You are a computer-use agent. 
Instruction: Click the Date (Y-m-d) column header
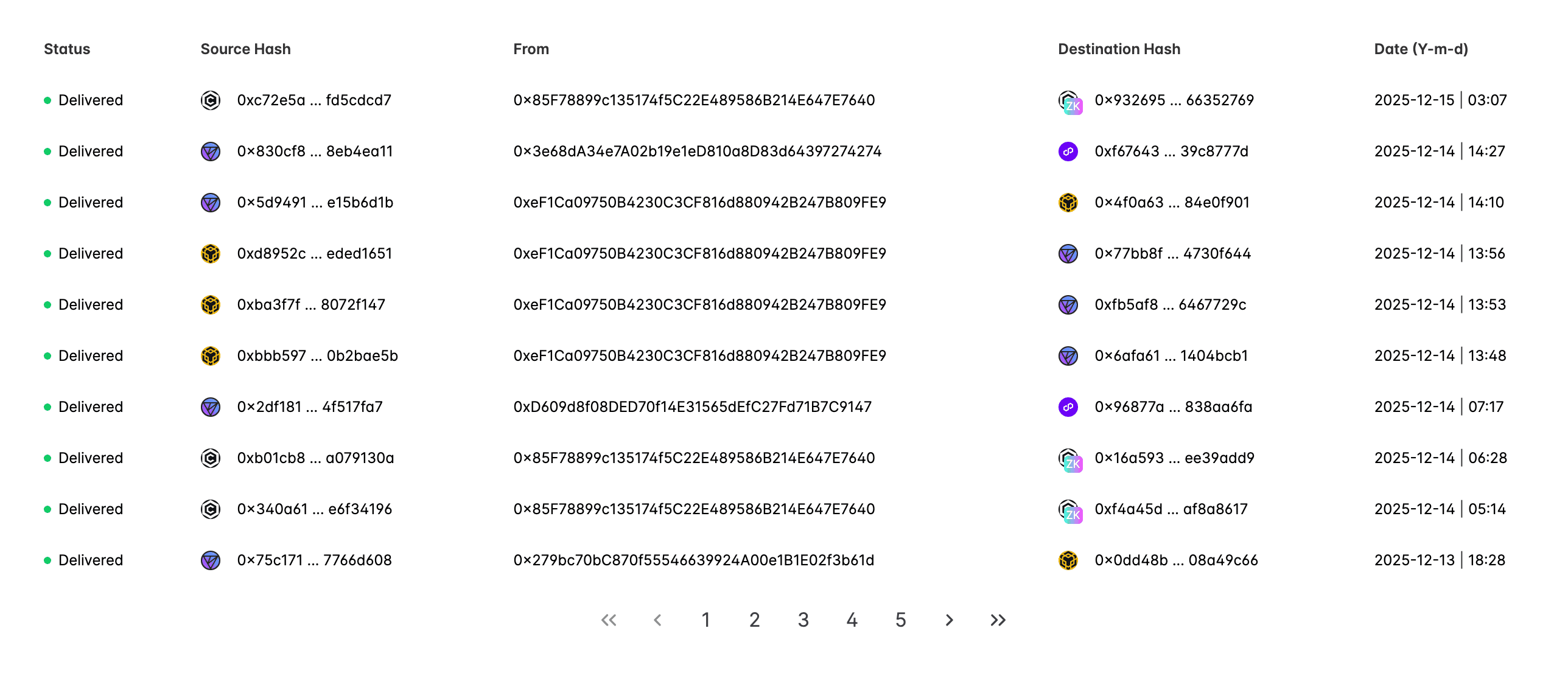[1421, 49]
